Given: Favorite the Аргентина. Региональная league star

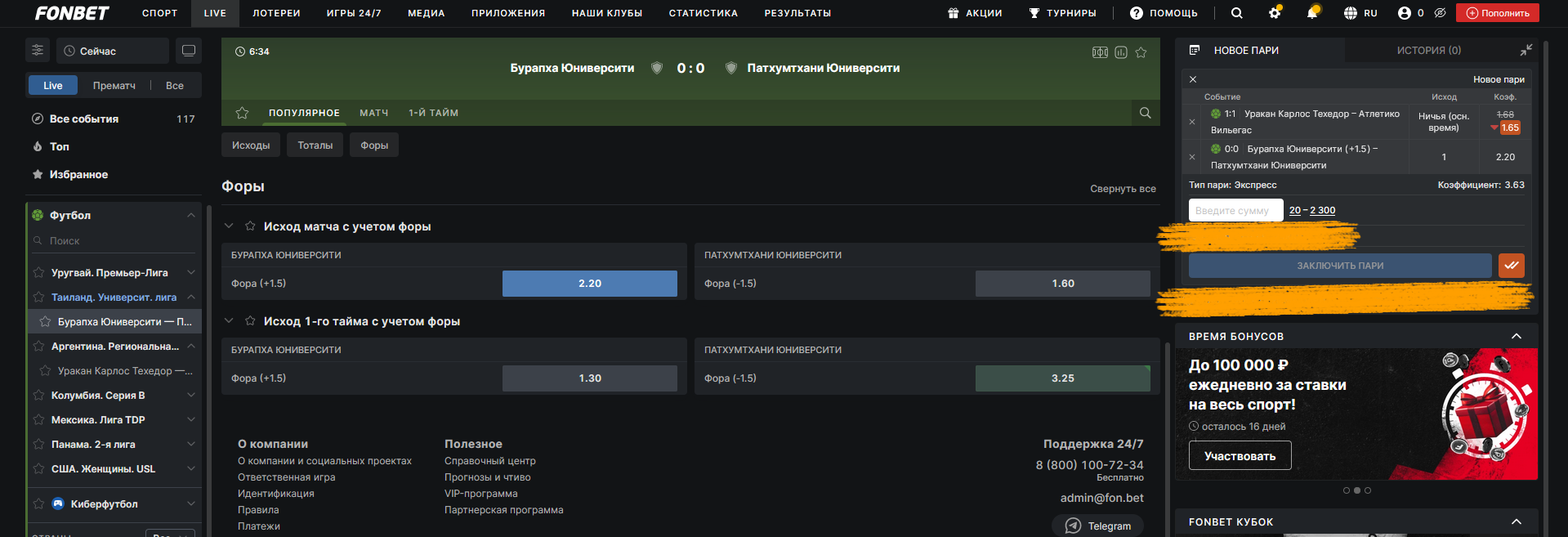Looking at the screenshot, I should coord(38,346).
